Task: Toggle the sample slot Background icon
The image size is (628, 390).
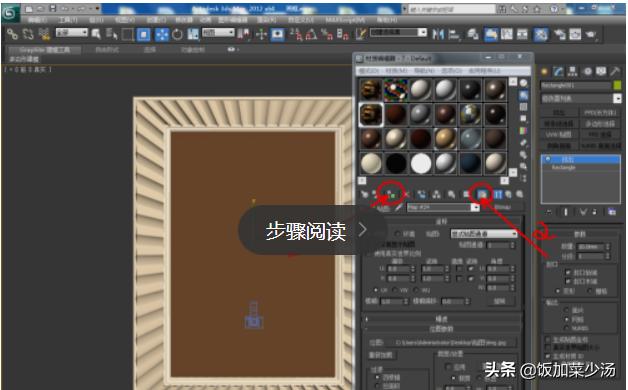Action: point(524,107)
